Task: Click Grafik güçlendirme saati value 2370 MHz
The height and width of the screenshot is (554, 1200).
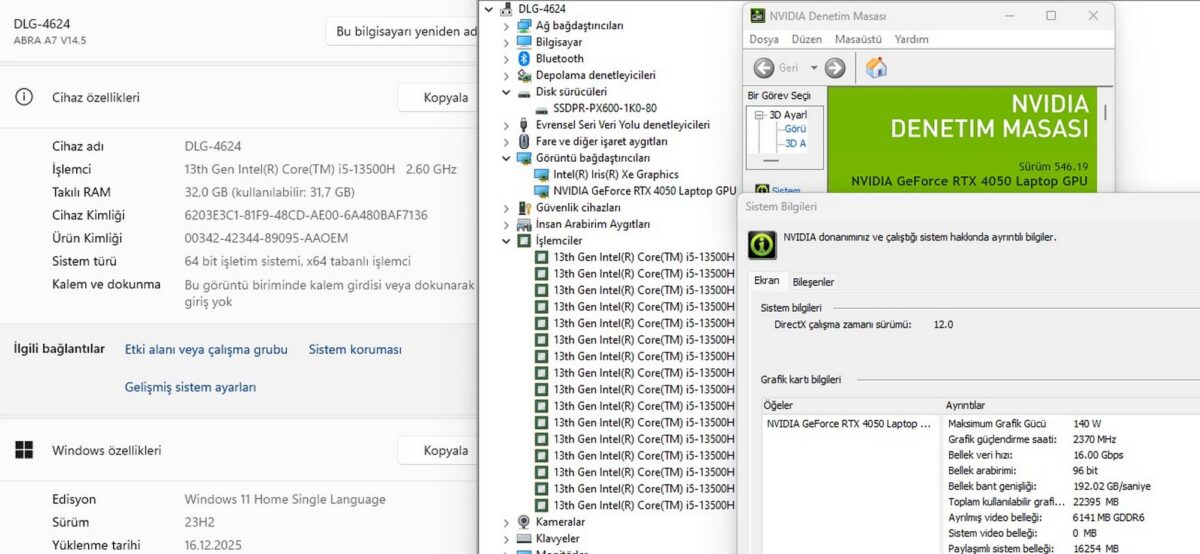Action: coord(1095,439)
